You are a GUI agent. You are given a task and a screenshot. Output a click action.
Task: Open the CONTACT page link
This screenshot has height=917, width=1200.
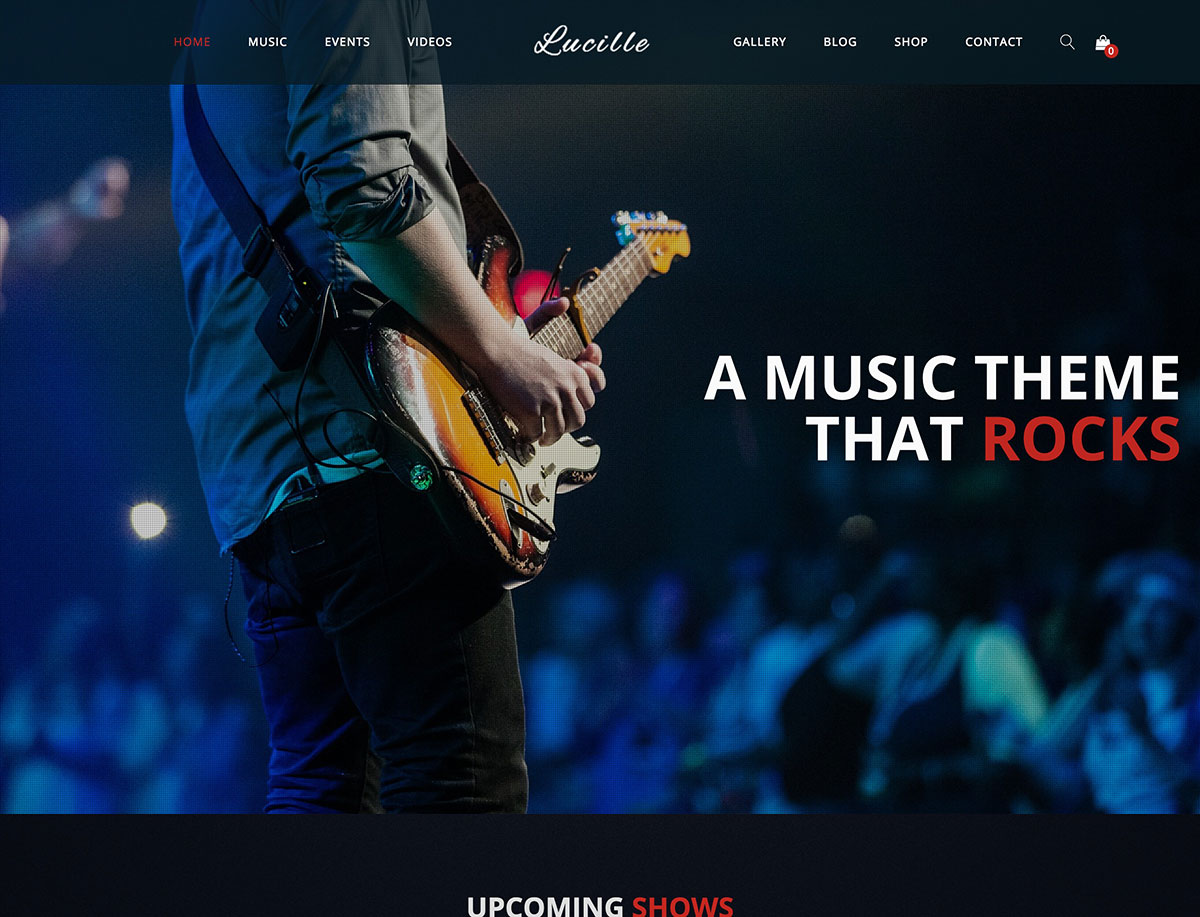coord(993,42)
